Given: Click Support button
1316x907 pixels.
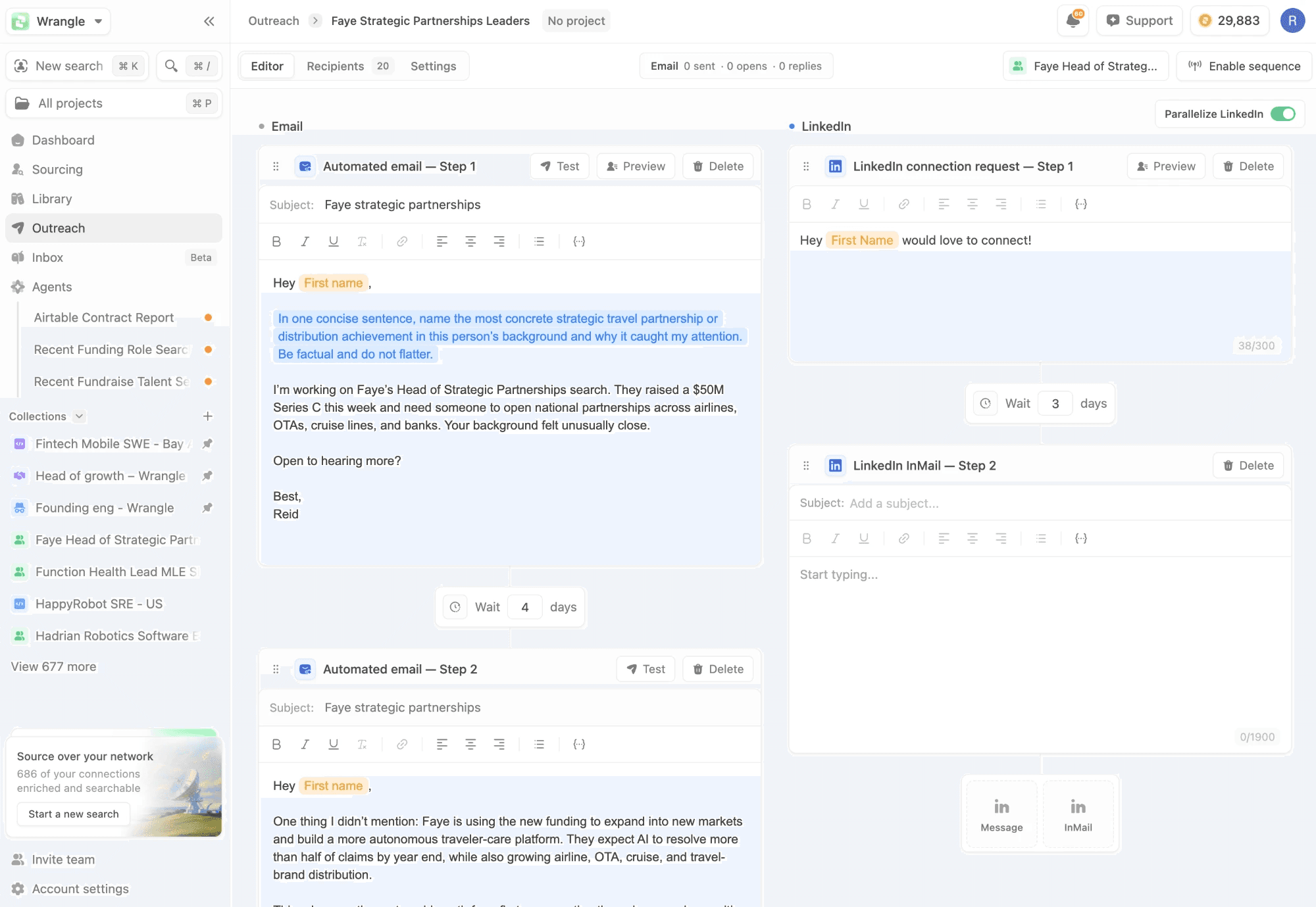Looking at the screenshot, I should pyautogui.click(x=1140, y=20).
